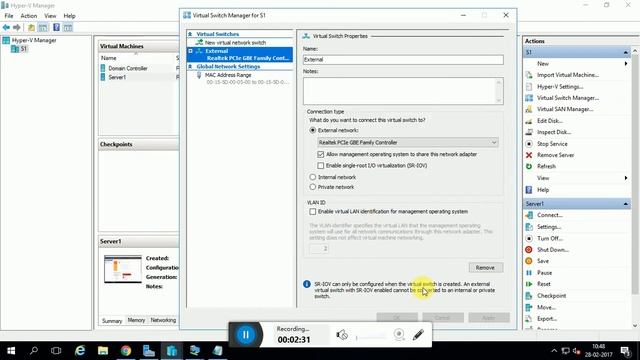The width and height of the screenshot is (640, 360).
Task: Open the Realtek network adapter dropdown
Action: coord(408,142)
